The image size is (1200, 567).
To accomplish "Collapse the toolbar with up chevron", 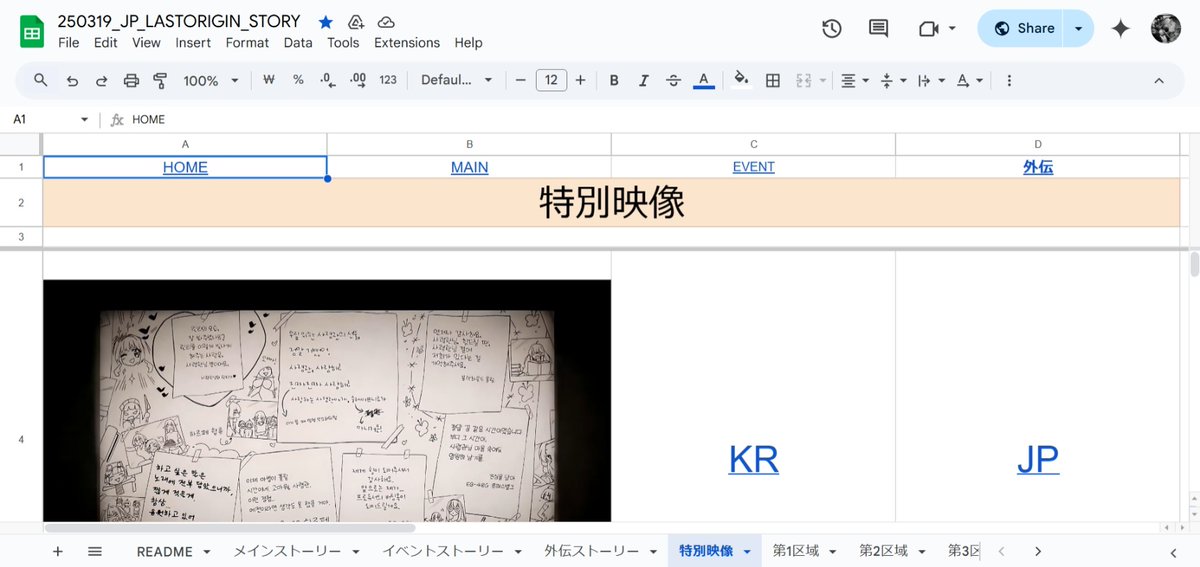I will click(1158, 80).
